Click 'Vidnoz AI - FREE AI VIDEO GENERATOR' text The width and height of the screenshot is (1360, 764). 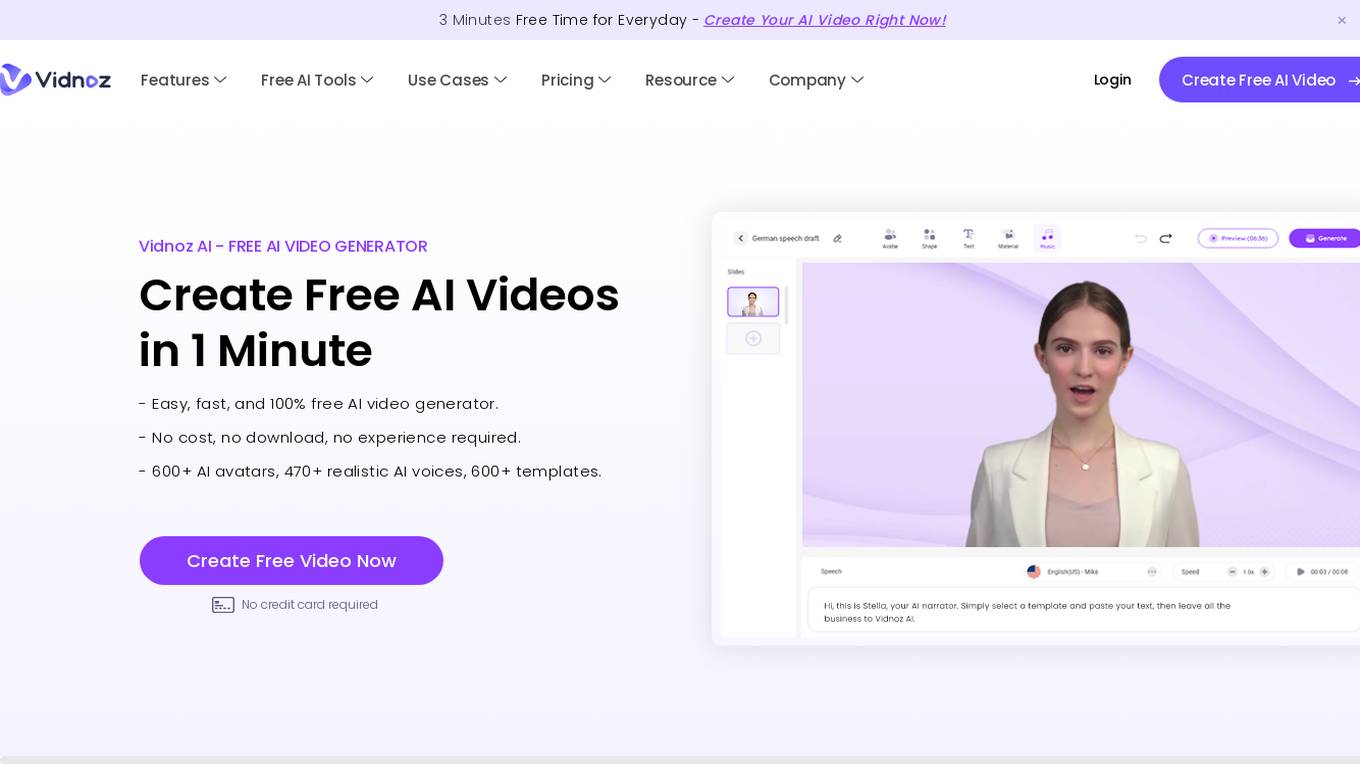(283, 246)
